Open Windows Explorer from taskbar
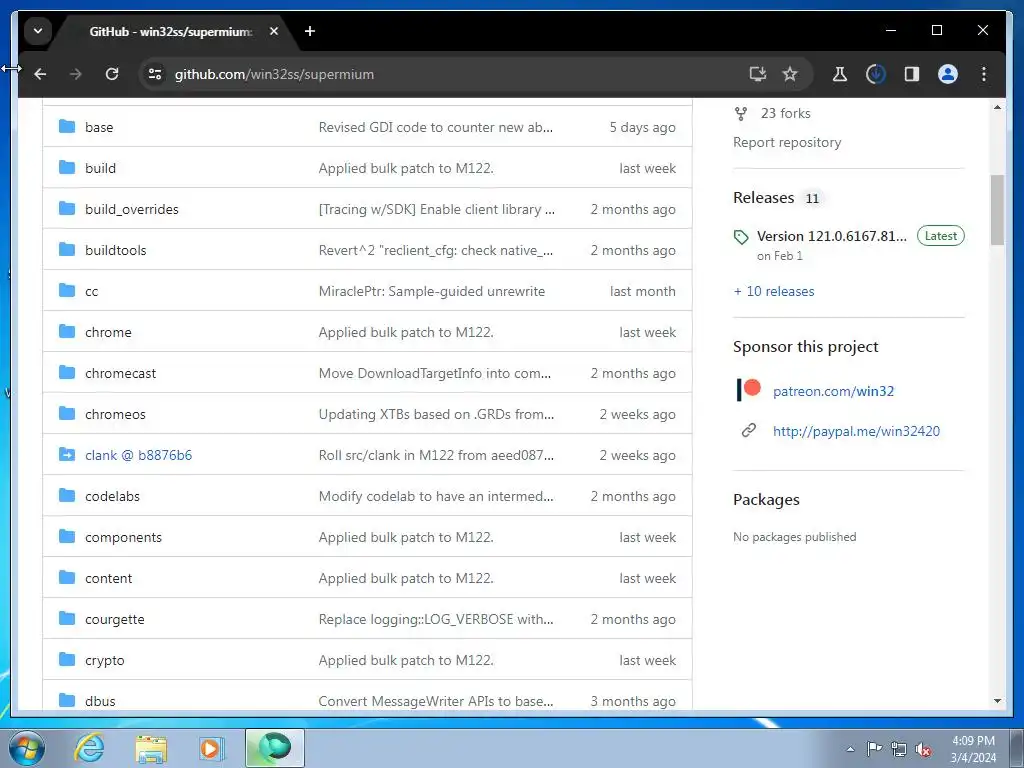 pos(151,748)
